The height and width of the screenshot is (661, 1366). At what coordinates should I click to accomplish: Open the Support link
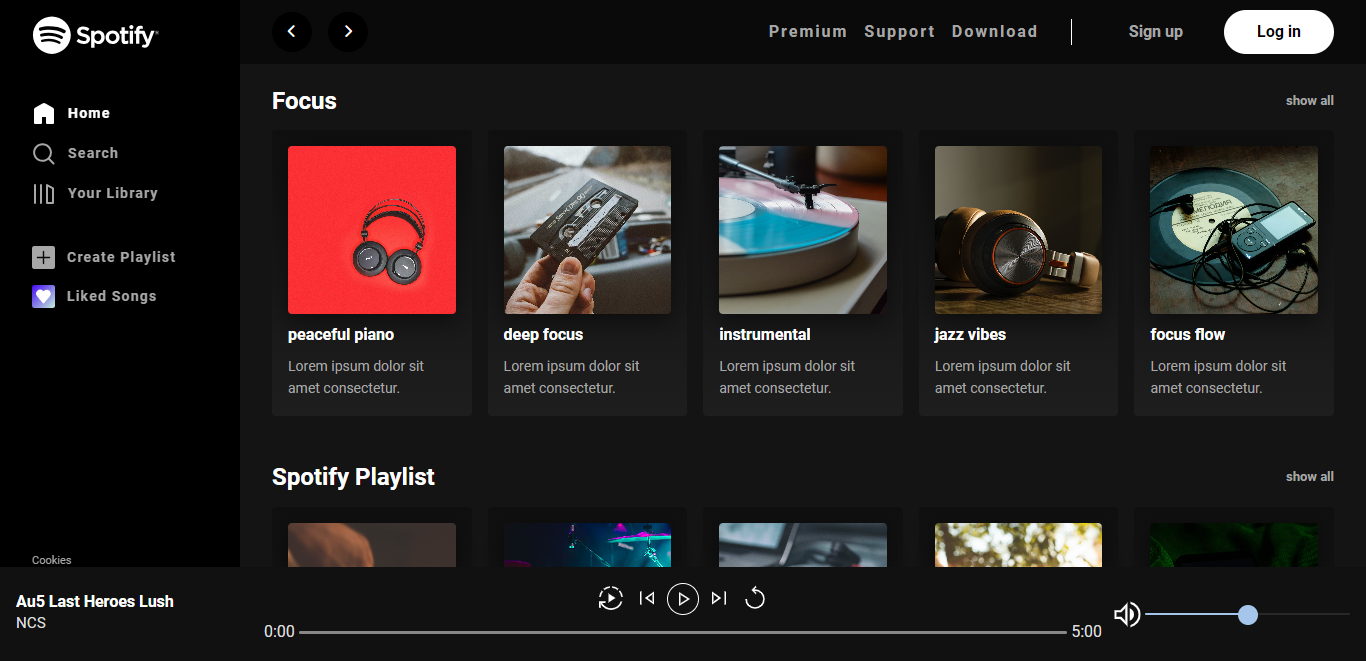(x=900, y=31)
